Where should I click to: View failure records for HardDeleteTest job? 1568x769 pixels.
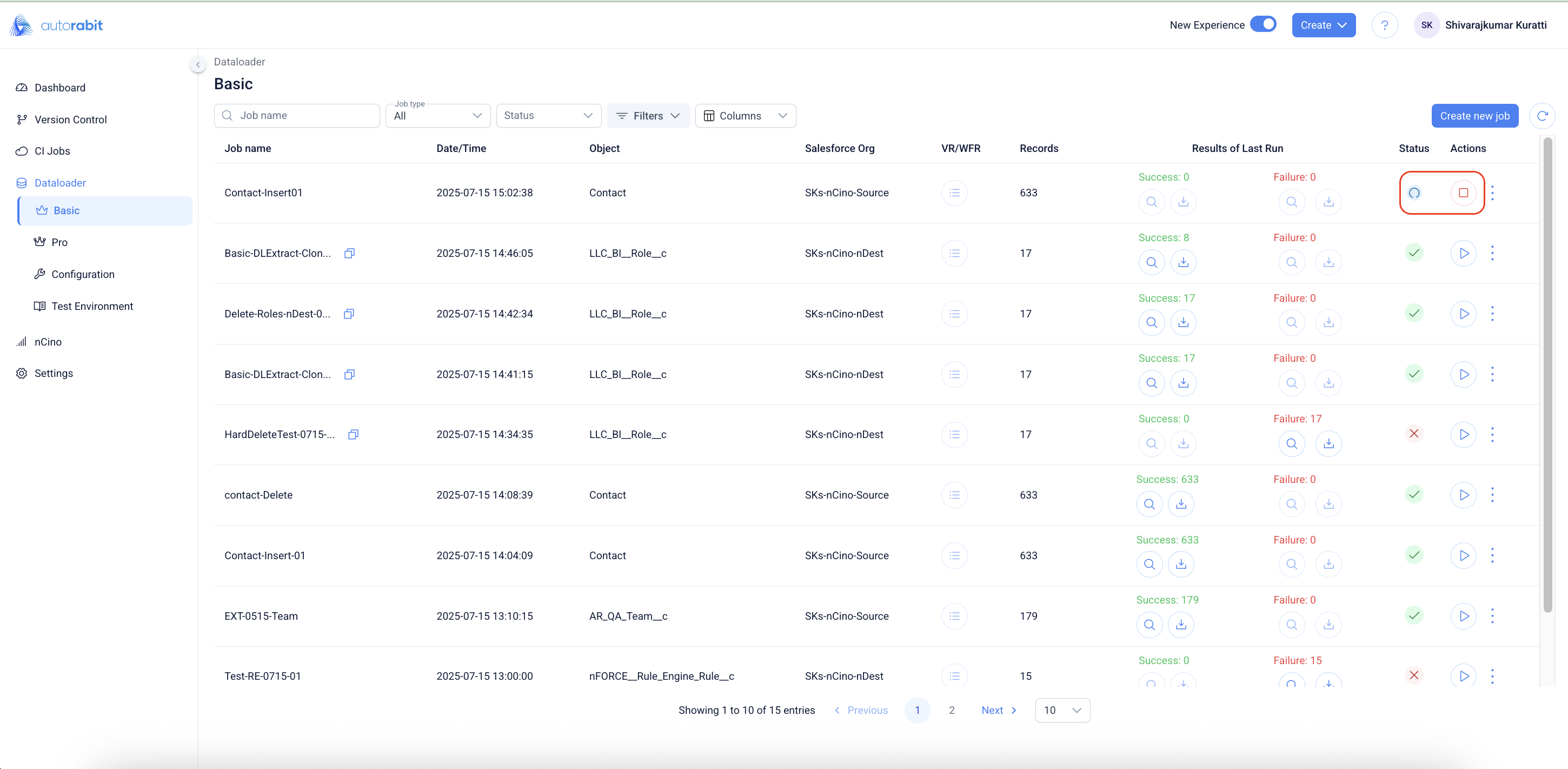click(1291, 444)
